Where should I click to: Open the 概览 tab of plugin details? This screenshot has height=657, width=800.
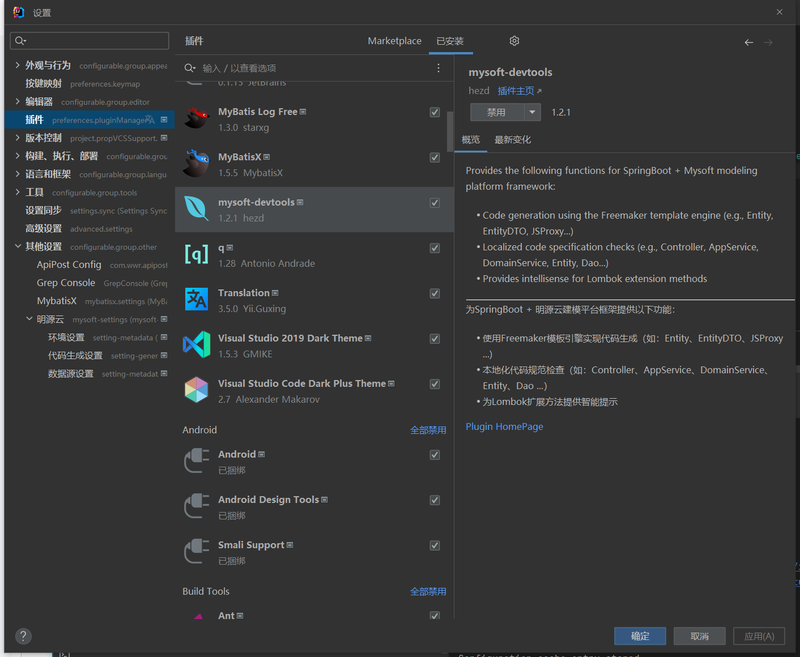[470, 140]
